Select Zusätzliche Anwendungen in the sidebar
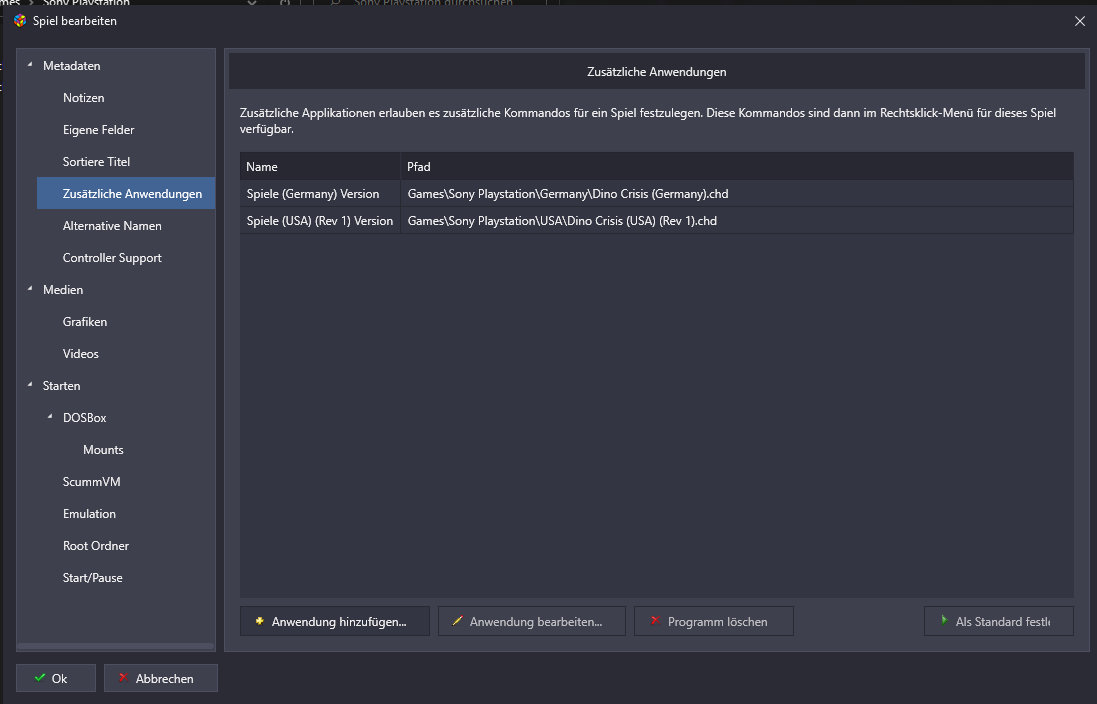The height and width of the screenshot is (704, 1097). click(126, 193)
